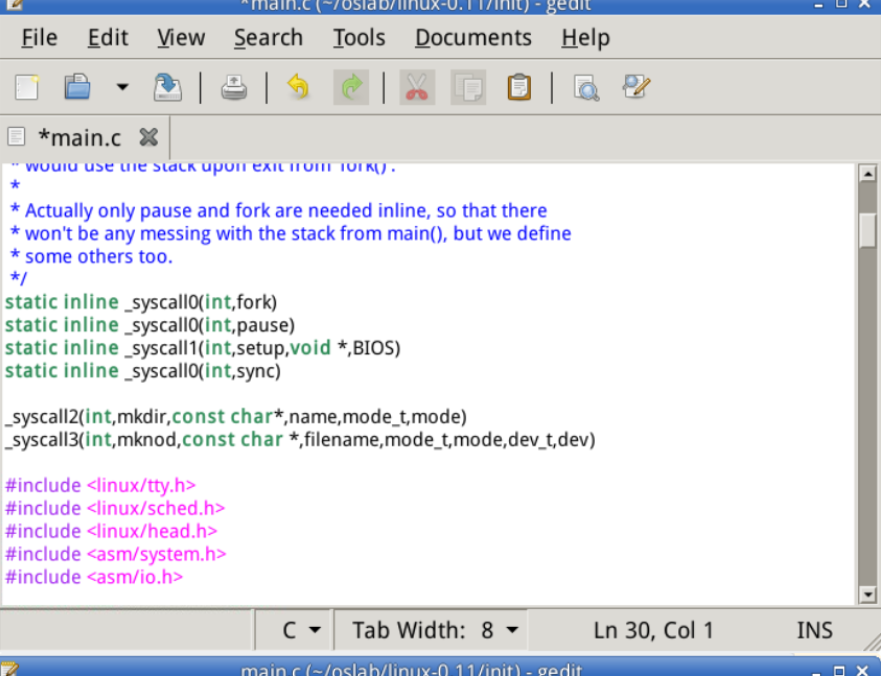This screenshot has height=676, width=881.
Task: Undo the last edit
Action: pos(298,88)
